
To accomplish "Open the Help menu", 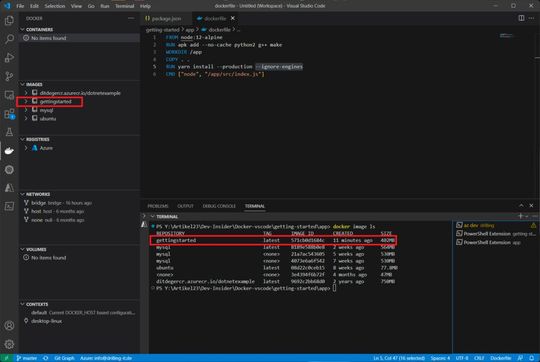I will click(145, 6).
